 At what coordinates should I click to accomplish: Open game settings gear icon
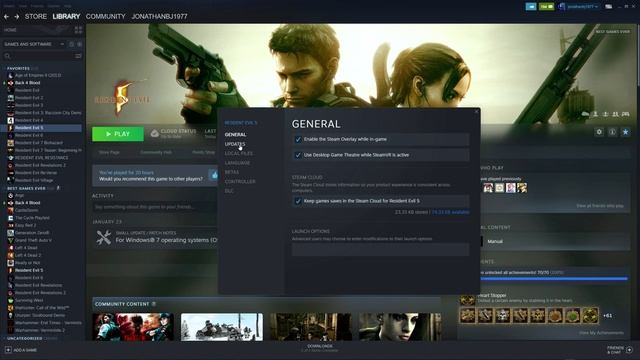(599, 132)
